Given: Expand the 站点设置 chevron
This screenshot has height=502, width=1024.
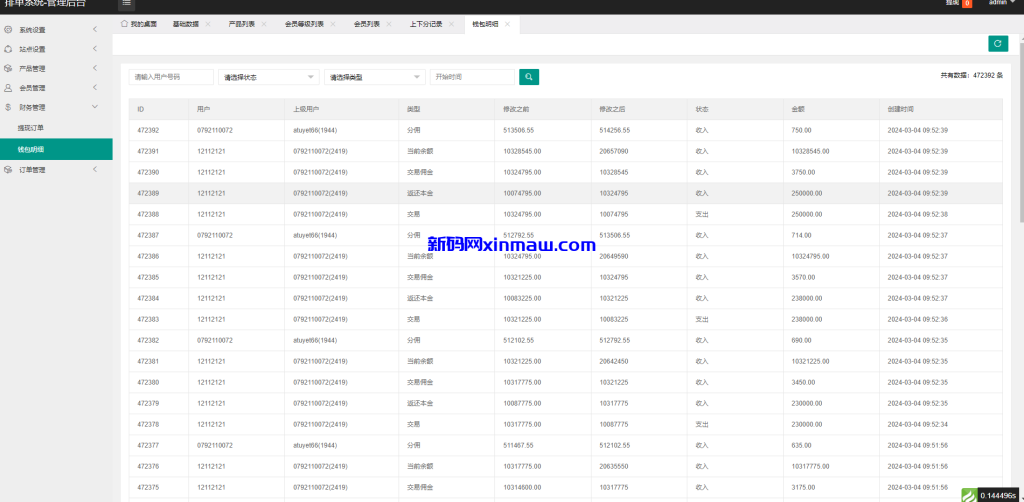Looking at the screenshot, I should click(95, 49).
